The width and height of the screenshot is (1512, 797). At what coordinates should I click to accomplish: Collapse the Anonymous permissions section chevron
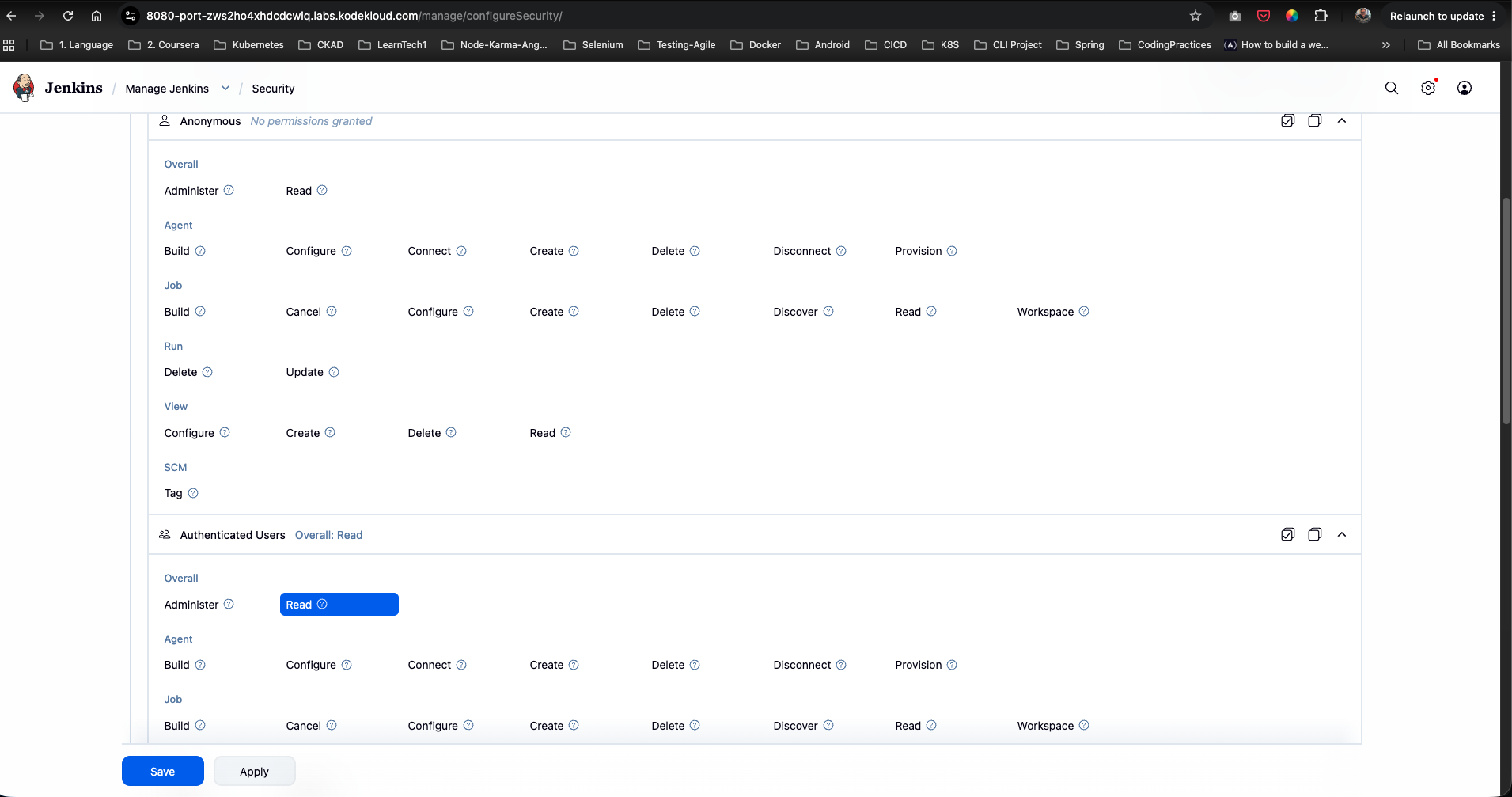[1342, 121]
